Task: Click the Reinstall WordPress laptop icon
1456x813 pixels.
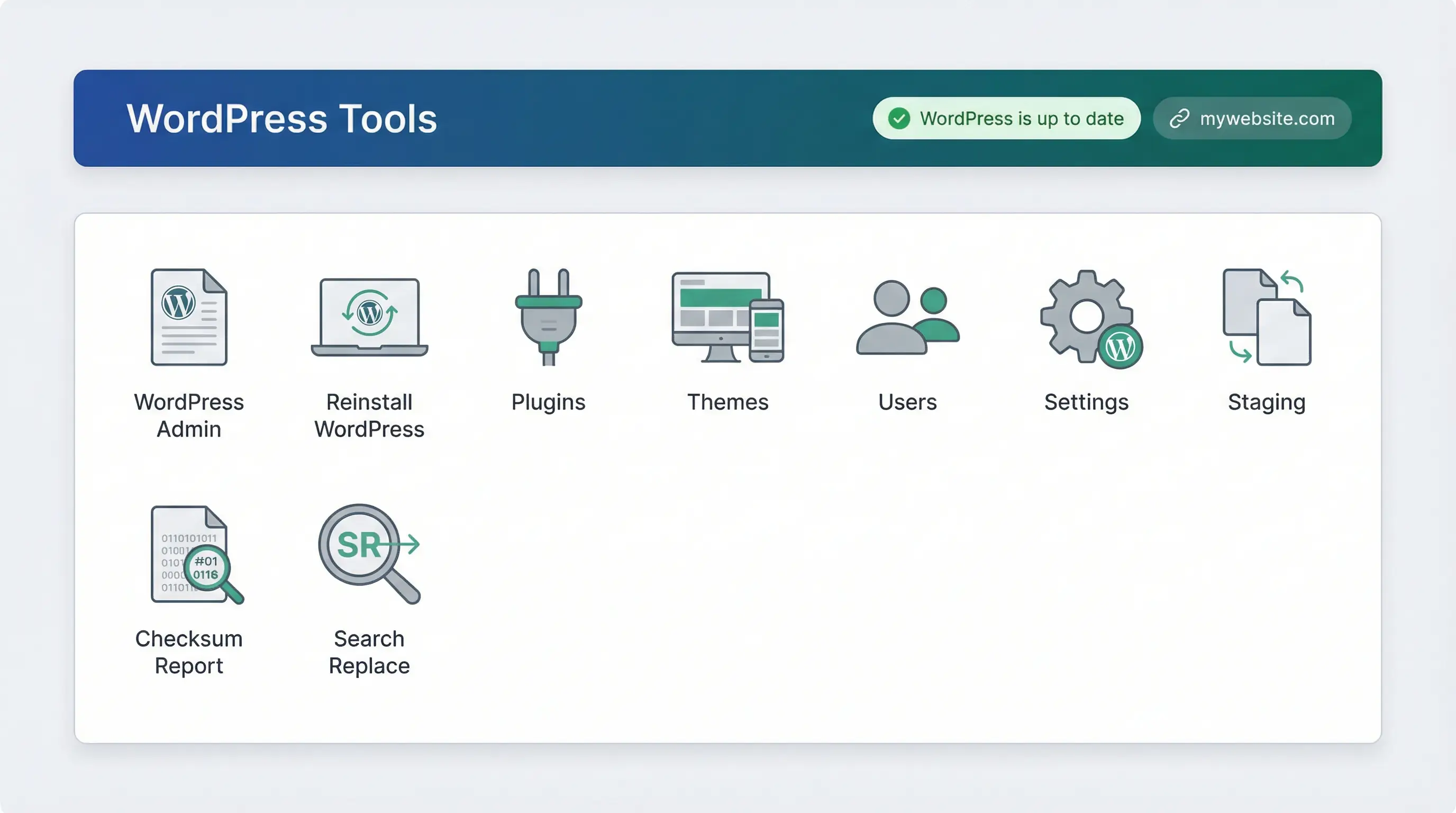Action: click(369, 317)
